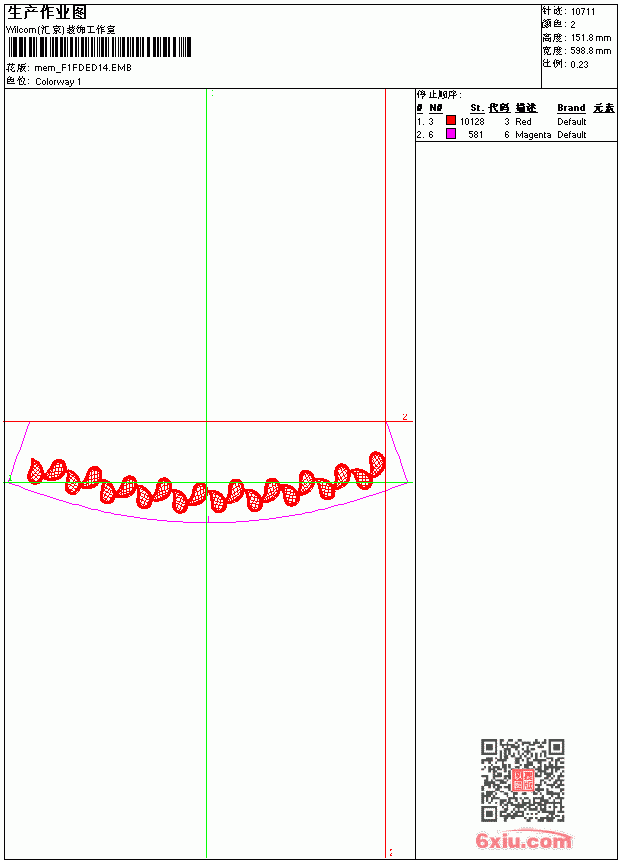Screen dimensions: 620x860
Task: Click the '生产作业图' title heading
Action: pos(47,13)
